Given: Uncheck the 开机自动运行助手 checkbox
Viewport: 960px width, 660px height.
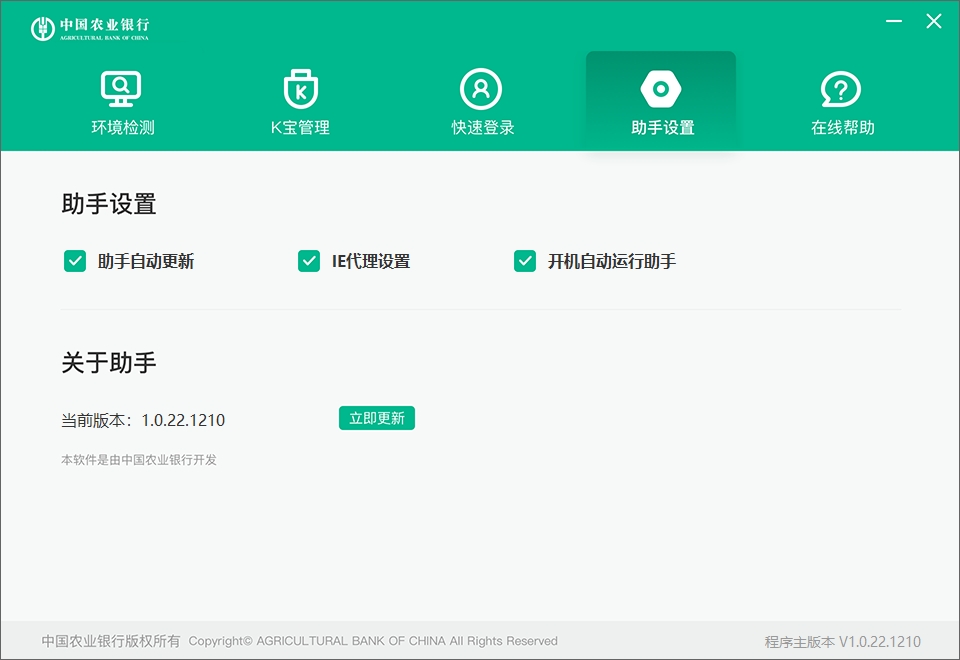Looking at the screenshot, I should (x=525, y=261).
